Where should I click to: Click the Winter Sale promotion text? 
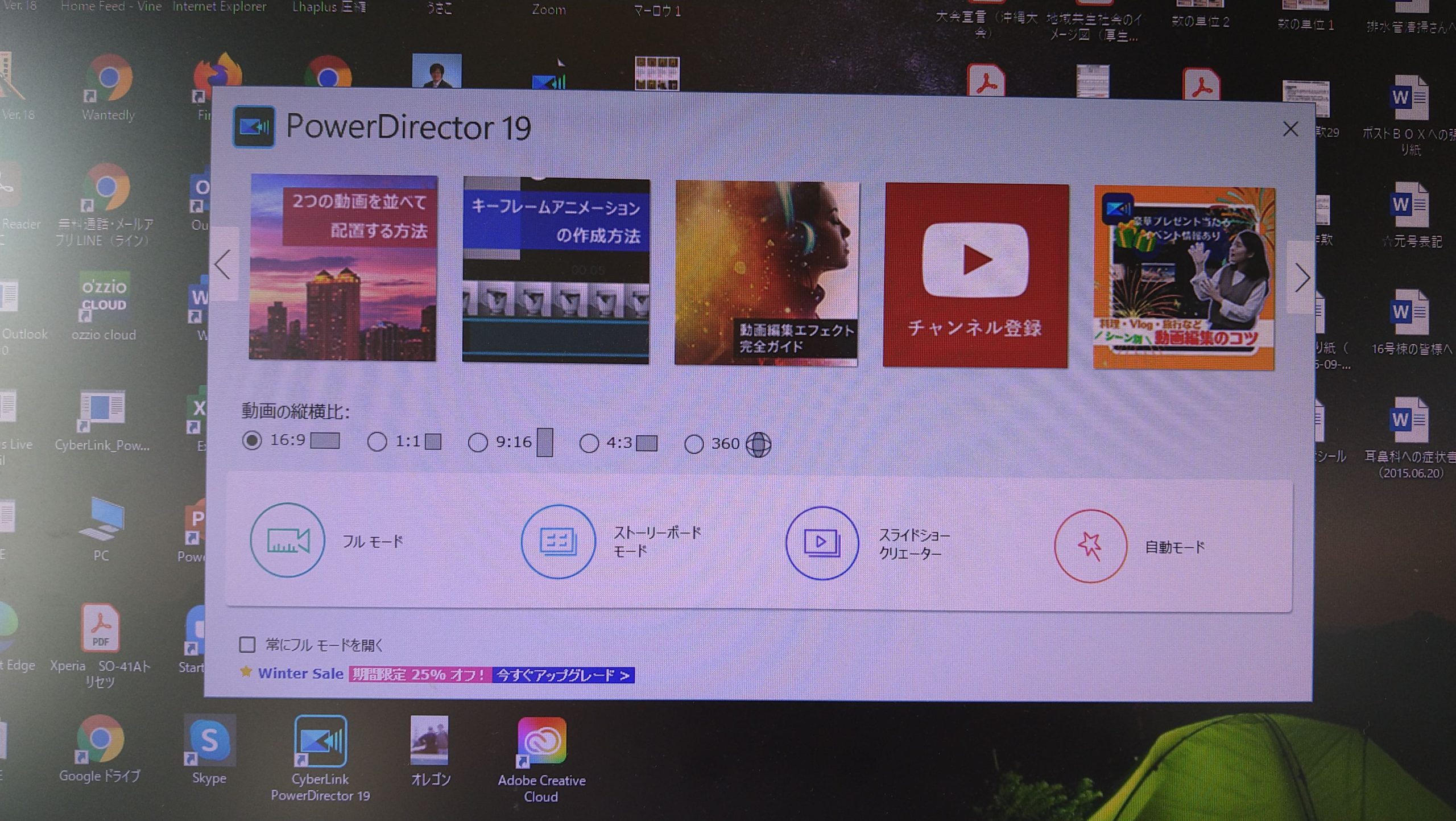(x=300, y=673)
